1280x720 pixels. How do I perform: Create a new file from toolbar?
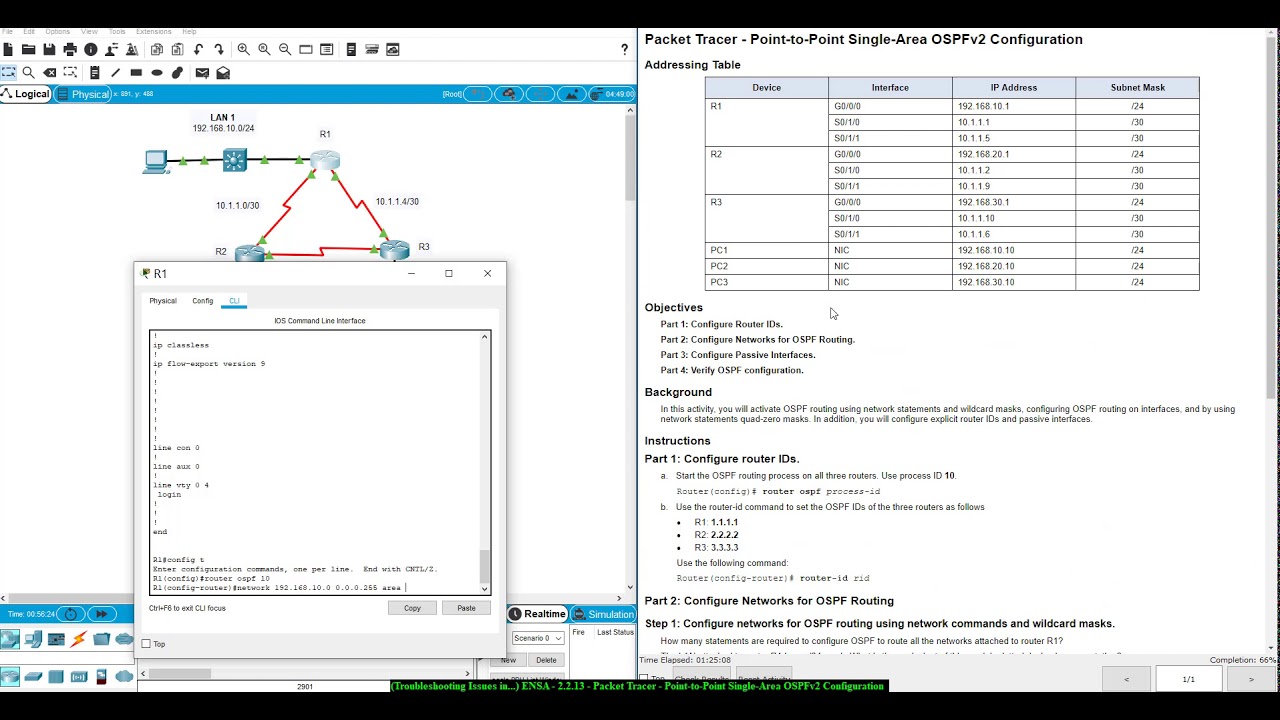tap(8, 49)
